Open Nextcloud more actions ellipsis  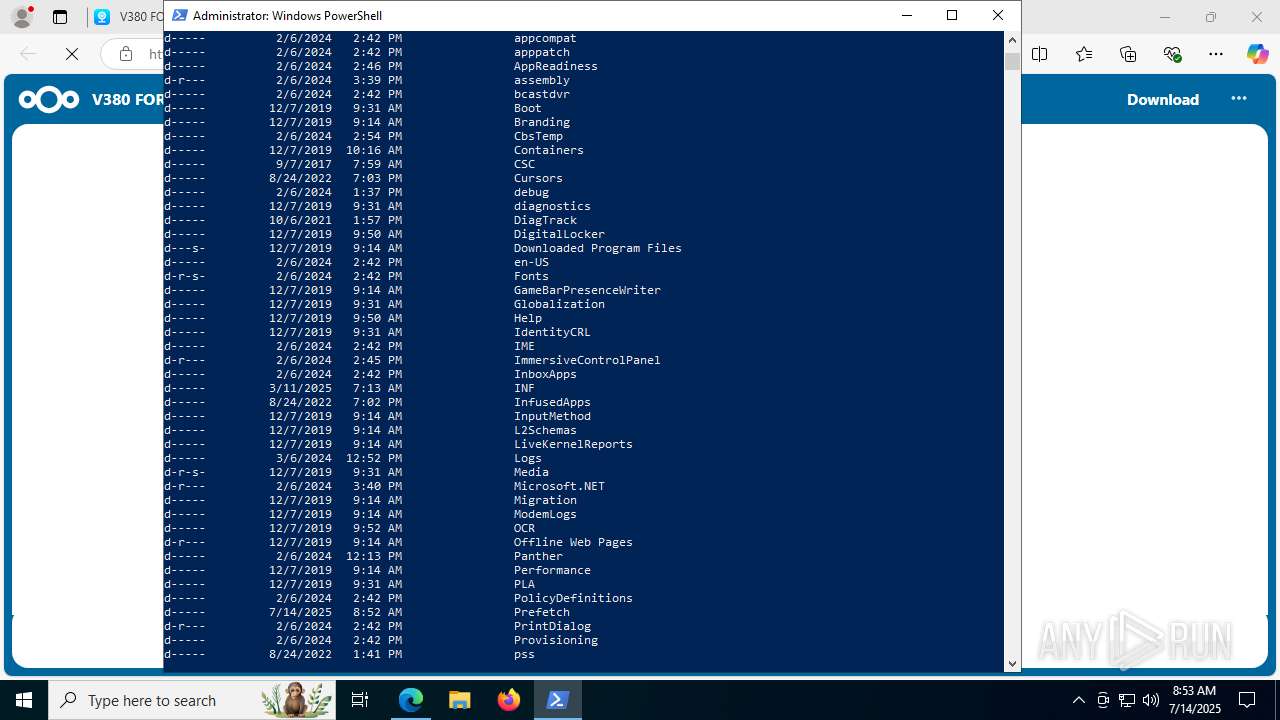click(1239, 98)
